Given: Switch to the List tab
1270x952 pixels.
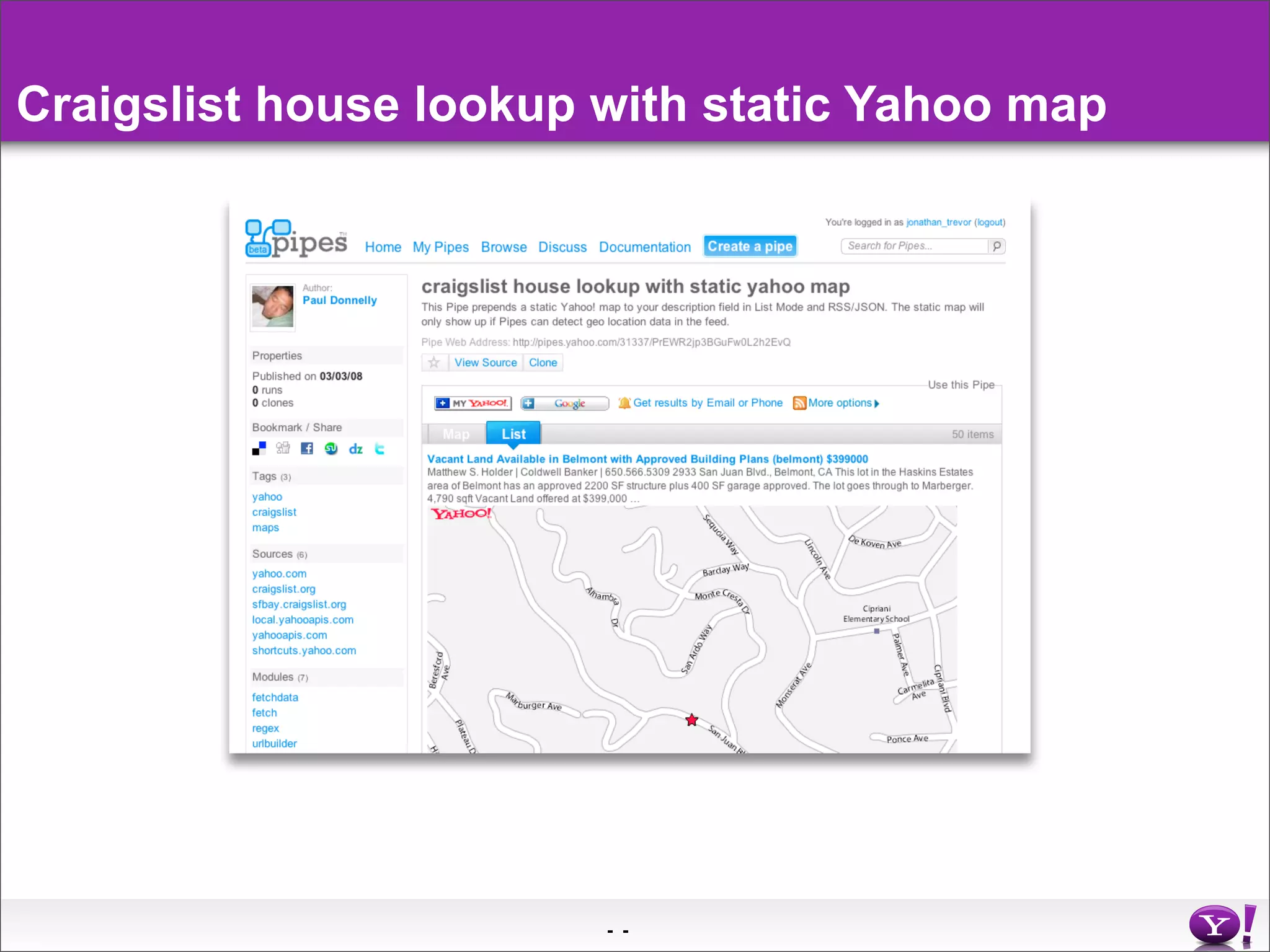Looking at the screenshot, I should pyautogui.click(x=513, y=434).
